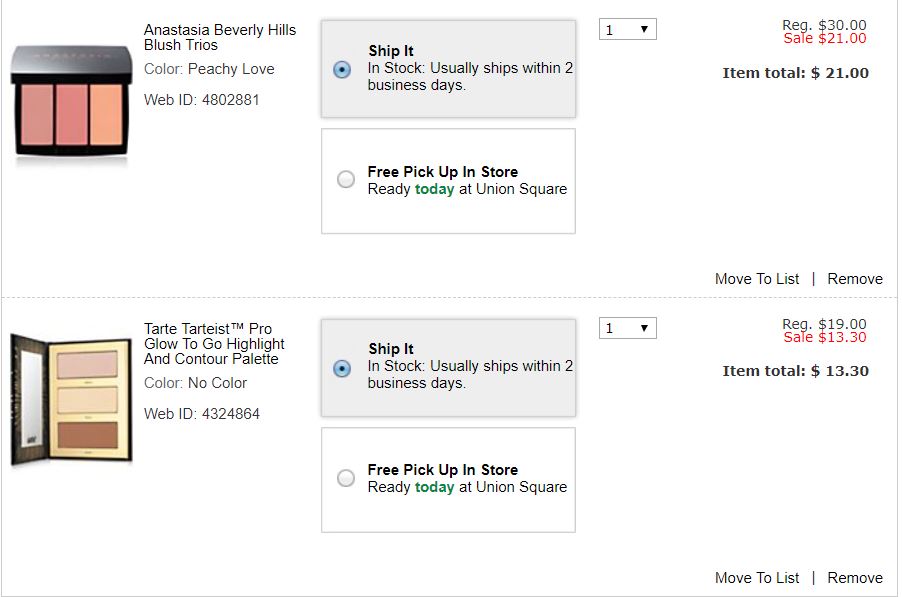902x597 pixels.
Task: Remove Anastasia Blush Trios from bag
Action: 855,279
